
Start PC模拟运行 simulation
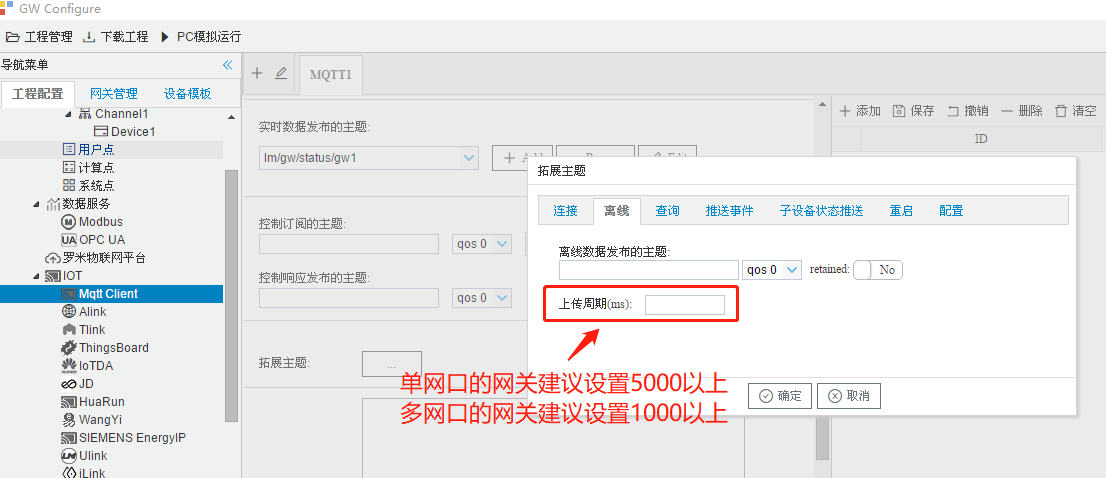201,37
